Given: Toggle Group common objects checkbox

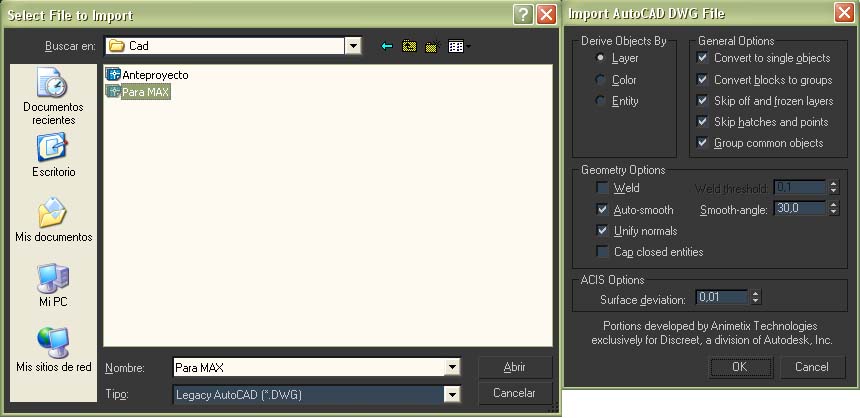Looking at the screenshot, I should click(x=703, y=143).
